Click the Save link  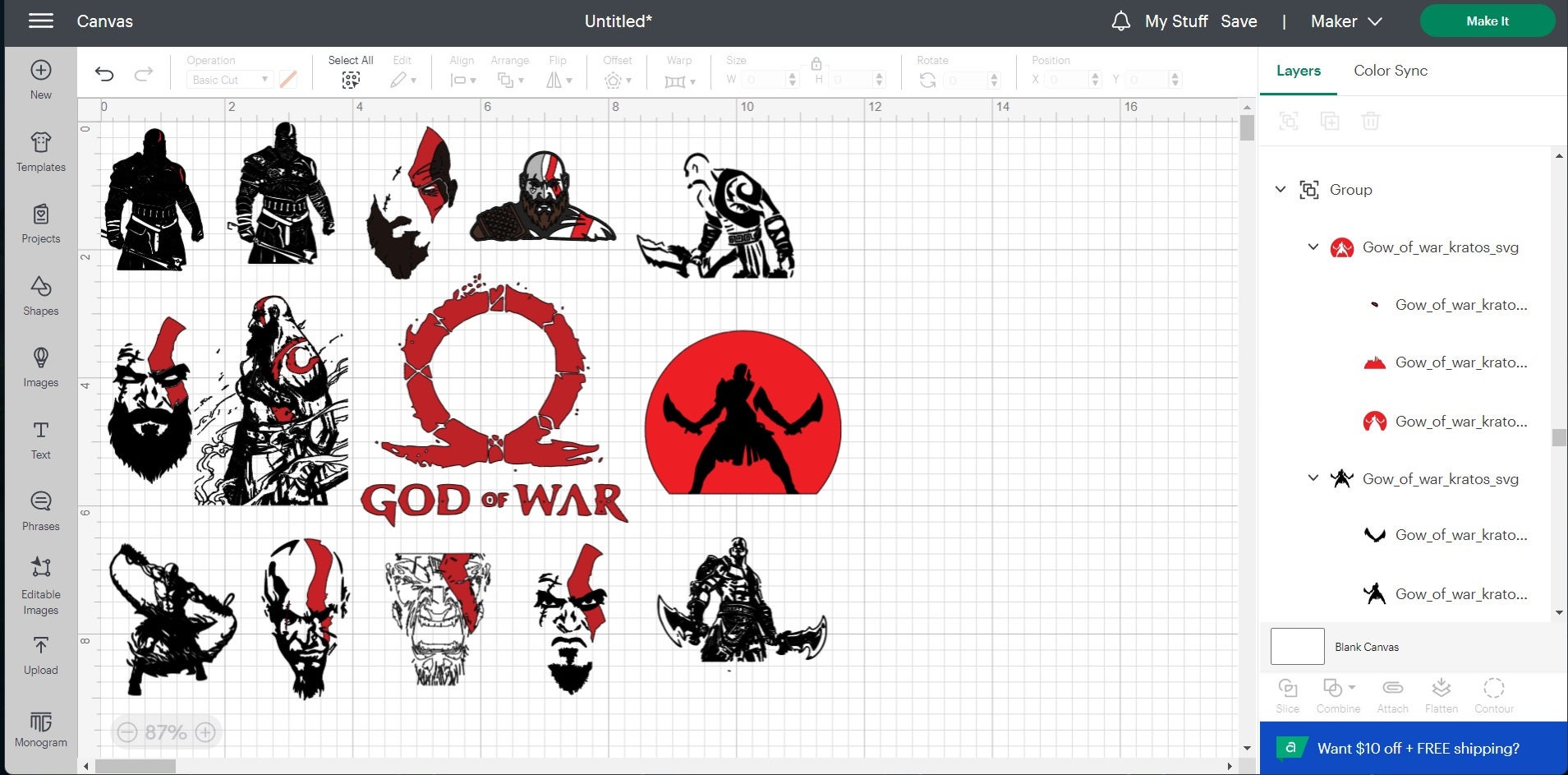[x=1239, y=21]
